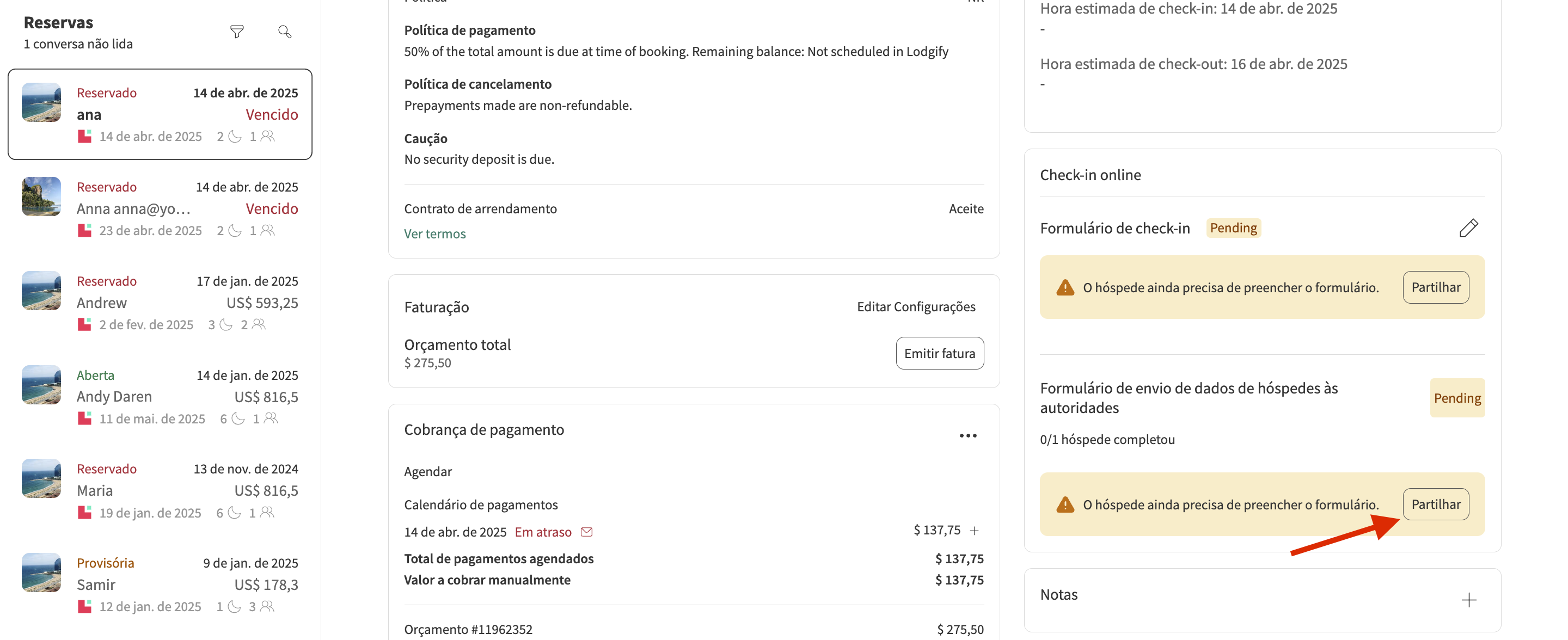This screenshot has height=640, width=1568.
Task: Click the Pending badge for check-in form
Action: (x=1233, y=228)
